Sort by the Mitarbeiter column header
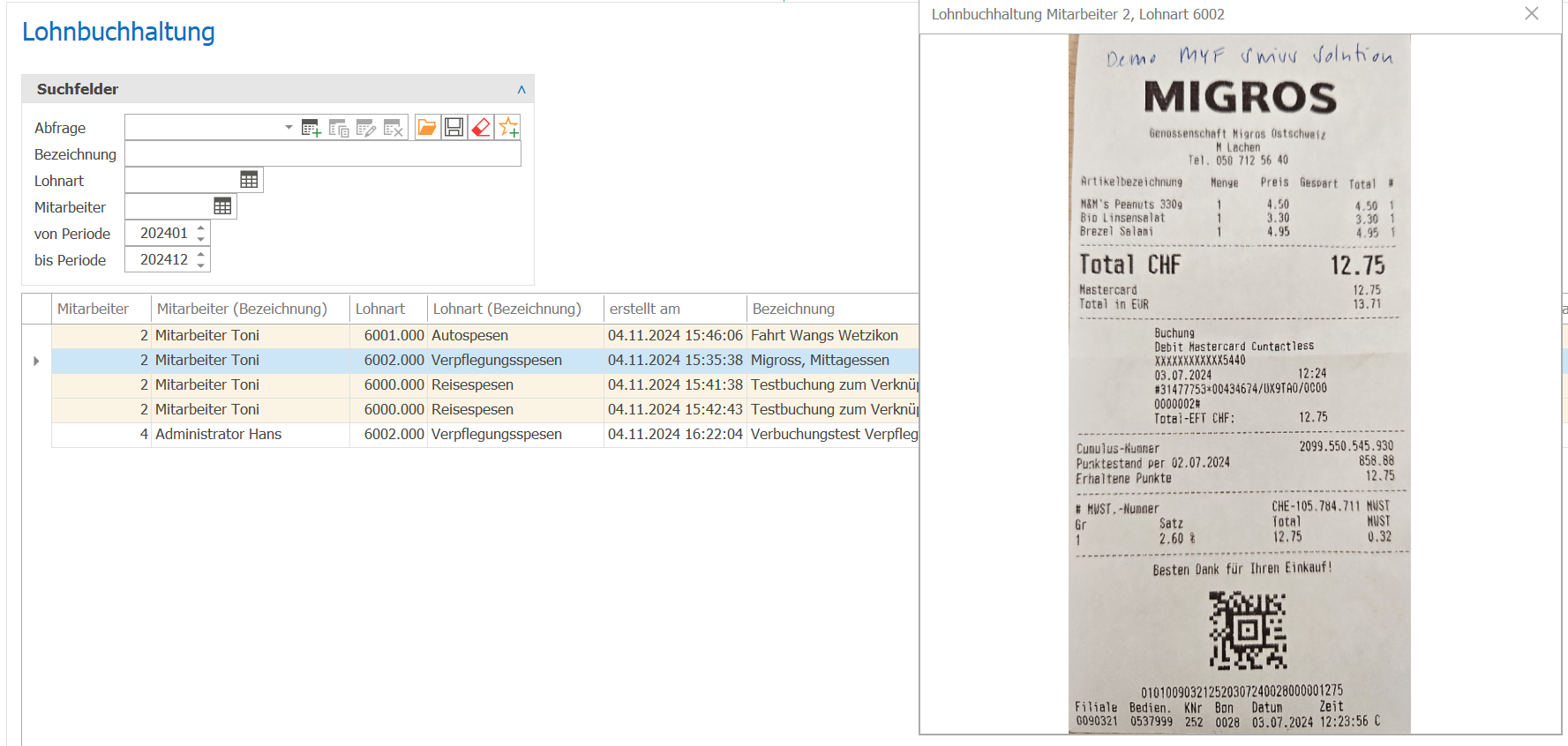The width and height of the screenshot is (1568, 746). pyautogui.click(x=101, y=309)
